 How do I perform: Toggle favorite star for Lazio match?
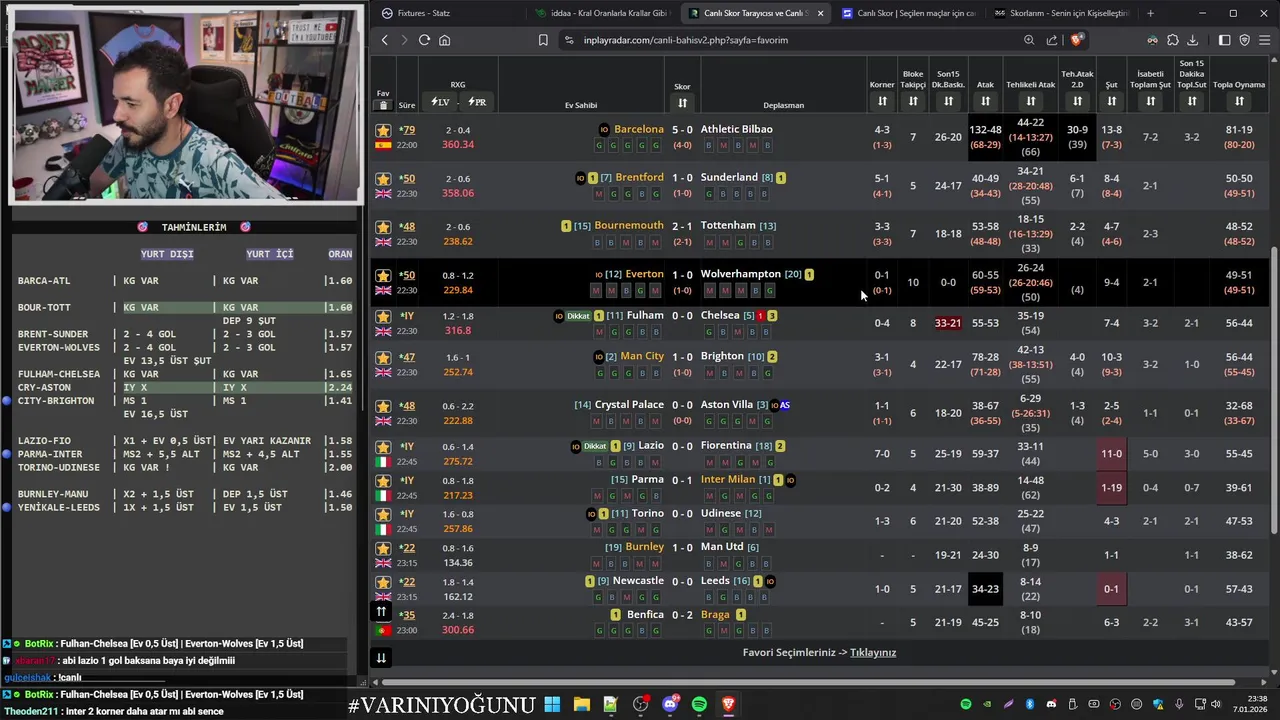coord(383,447)
